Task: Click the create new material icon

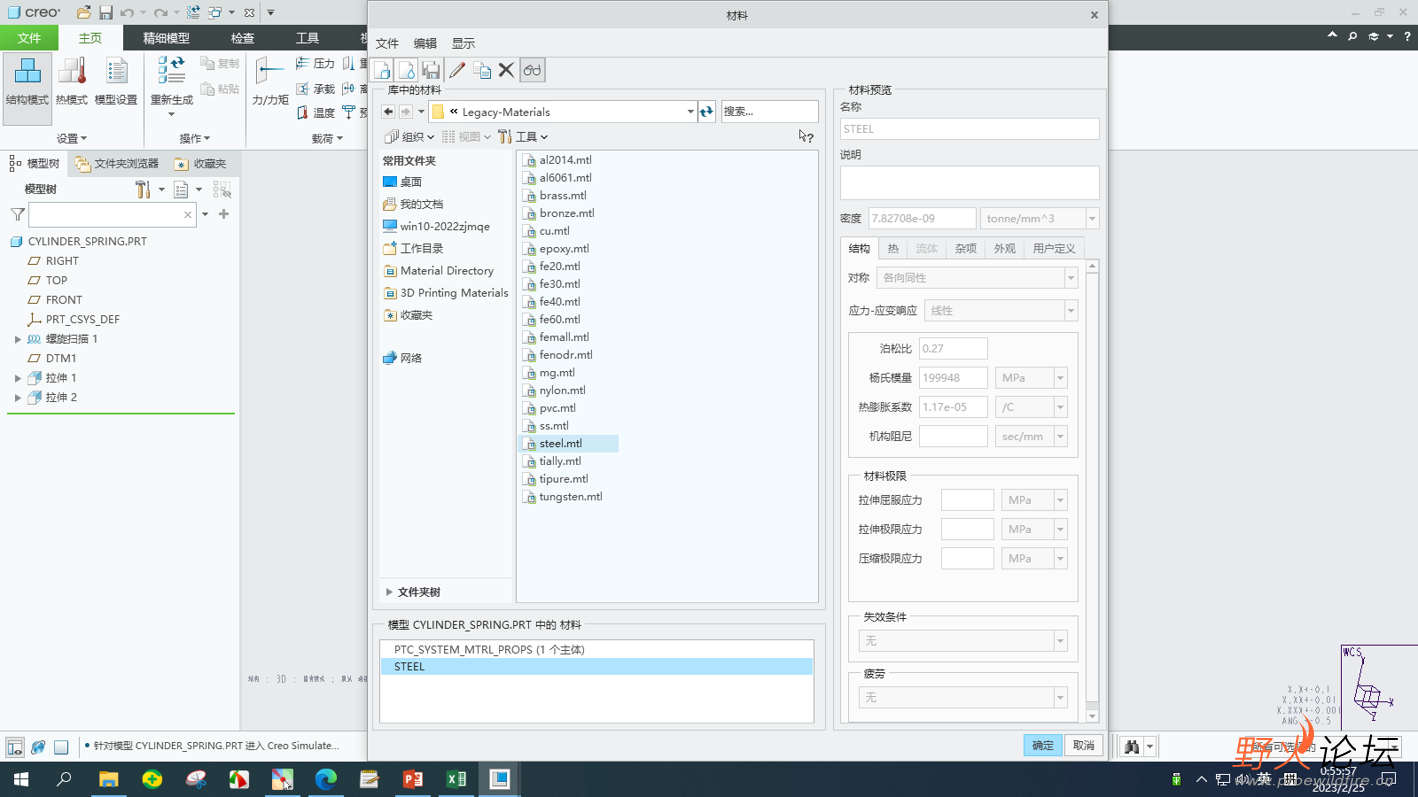Action: coord(382,70)
